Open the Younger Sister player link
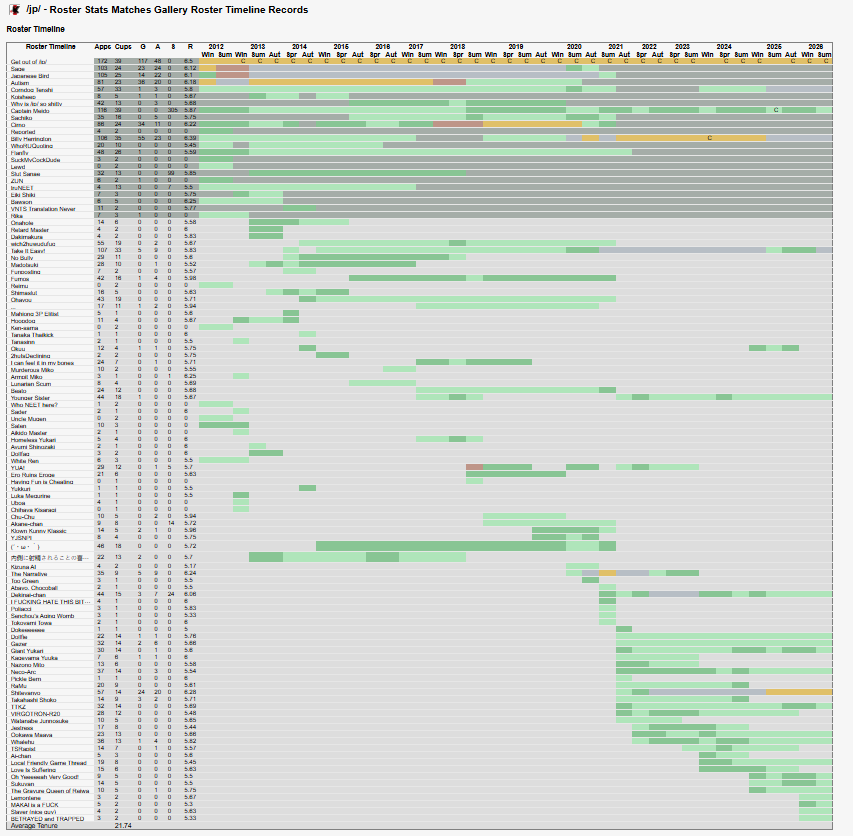853x836 pixels. (30, 398)
